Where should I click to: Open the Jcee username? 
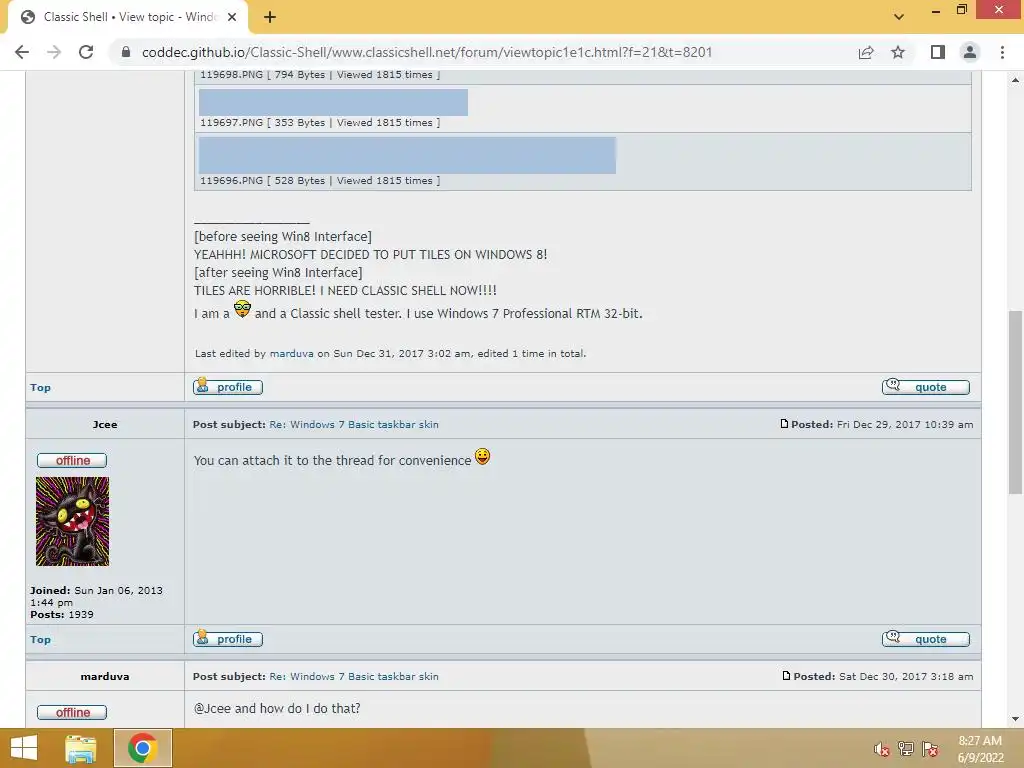click(x=104, y=424)
